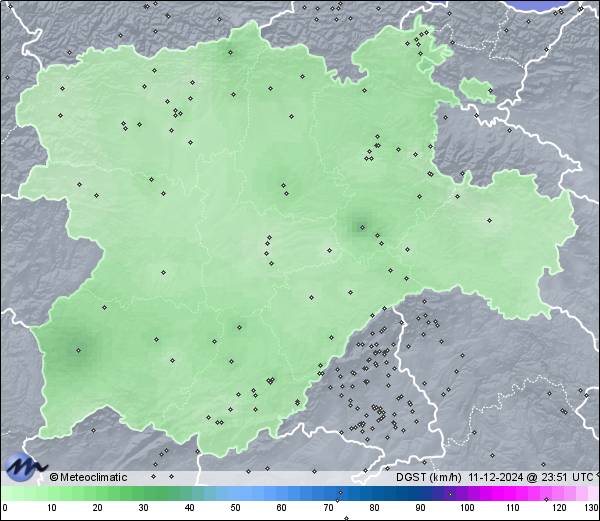Viewport: 600px width, 521px height.
Task: Click the 100 scale label
Action: (467, 508)
